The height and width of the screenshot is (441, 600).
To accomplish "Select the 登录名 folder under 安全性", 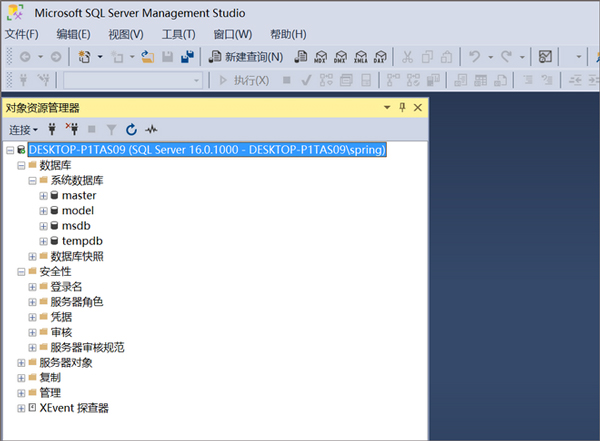I will click(66, 287).
